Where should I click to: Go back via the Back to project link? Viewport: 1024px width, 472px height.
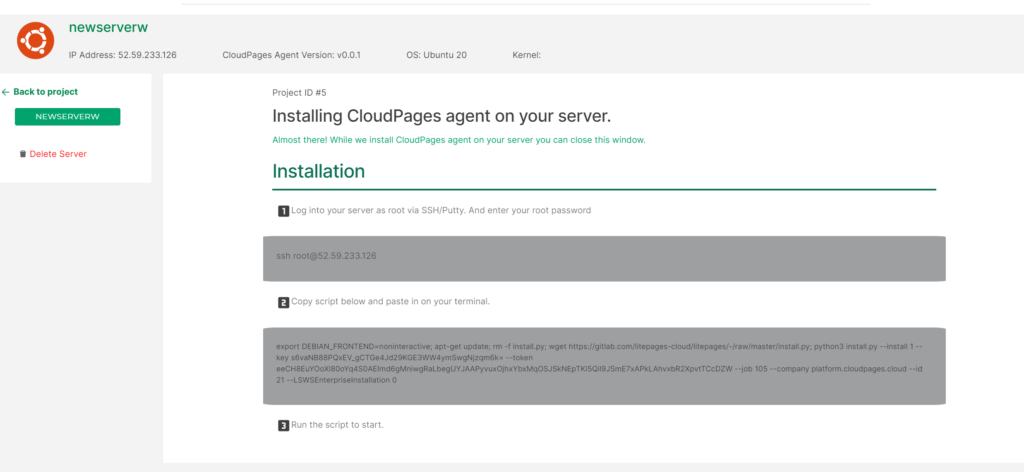(x=45, y=92)
